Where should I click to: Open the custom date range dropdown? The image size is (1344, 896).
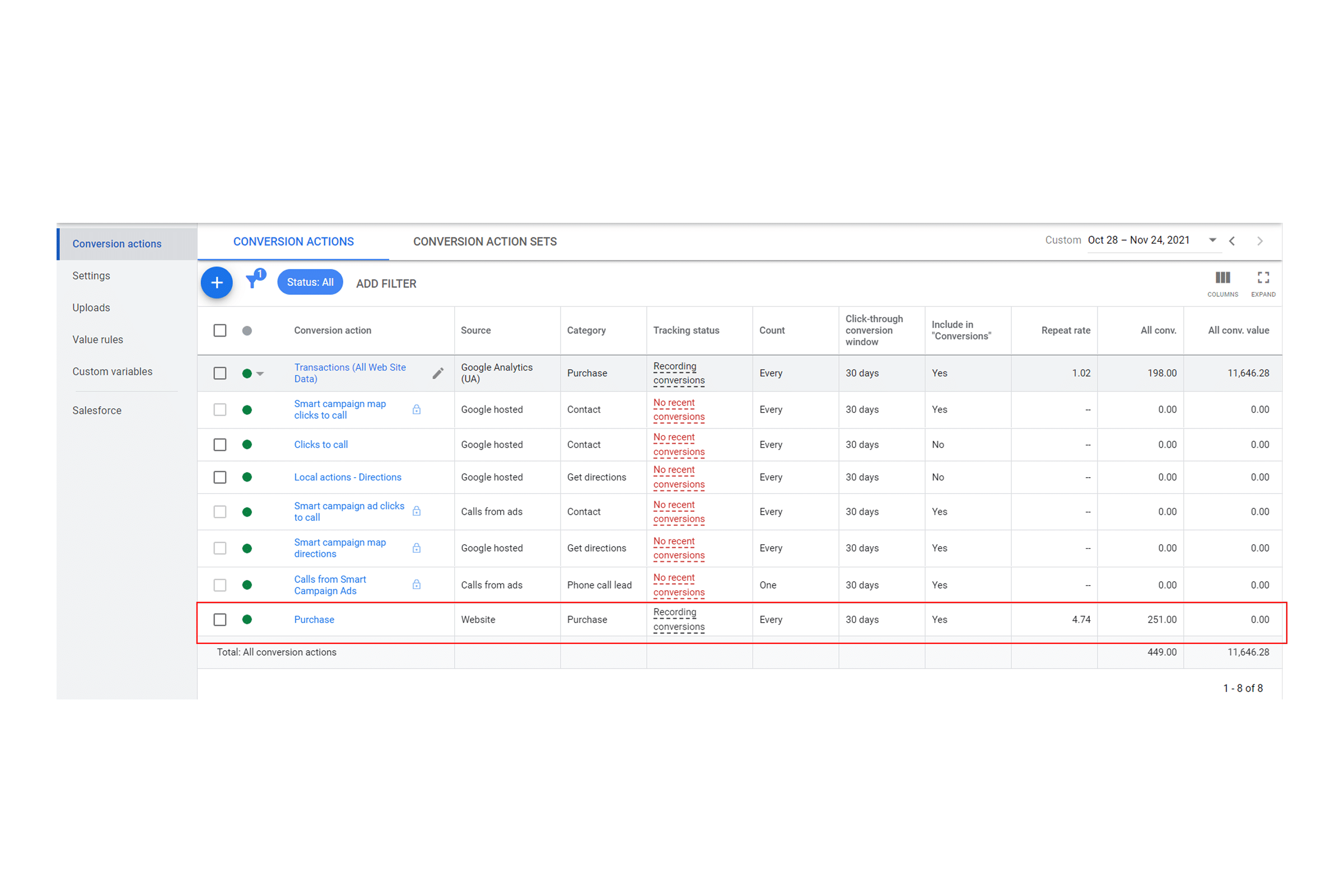(1212, 241)
